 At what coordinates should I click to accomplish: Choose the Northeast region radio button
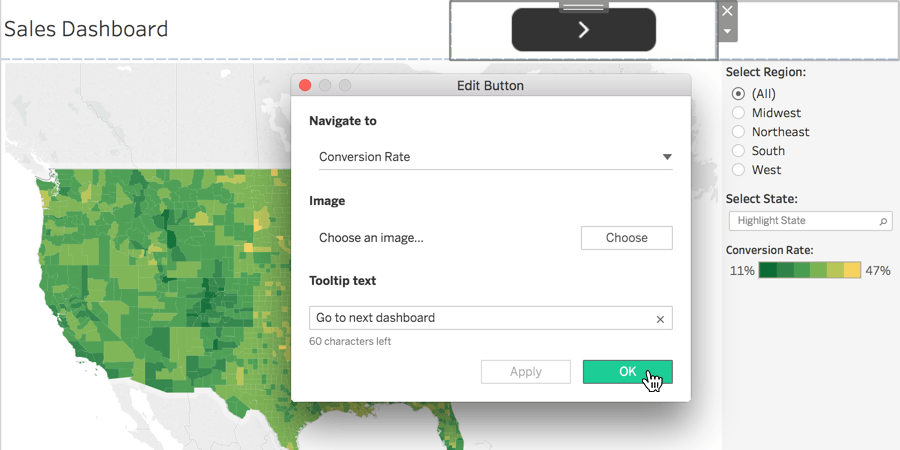click(x=738, y=131)
